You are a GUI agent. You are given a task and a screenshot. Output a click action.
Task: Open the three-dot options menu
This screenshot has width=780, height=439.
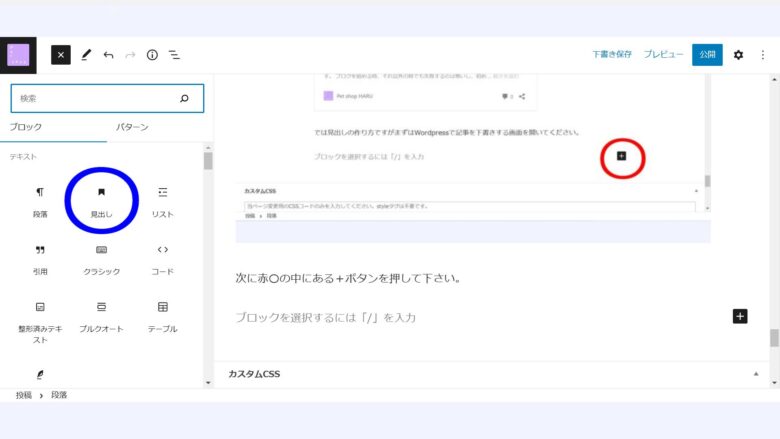[763, 55]
